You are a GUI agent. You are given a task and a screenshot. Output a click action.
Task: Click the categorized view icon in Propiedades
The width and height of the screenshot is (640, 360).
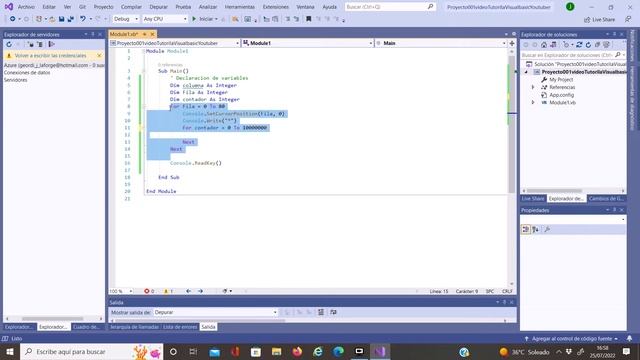pos(526,229)
